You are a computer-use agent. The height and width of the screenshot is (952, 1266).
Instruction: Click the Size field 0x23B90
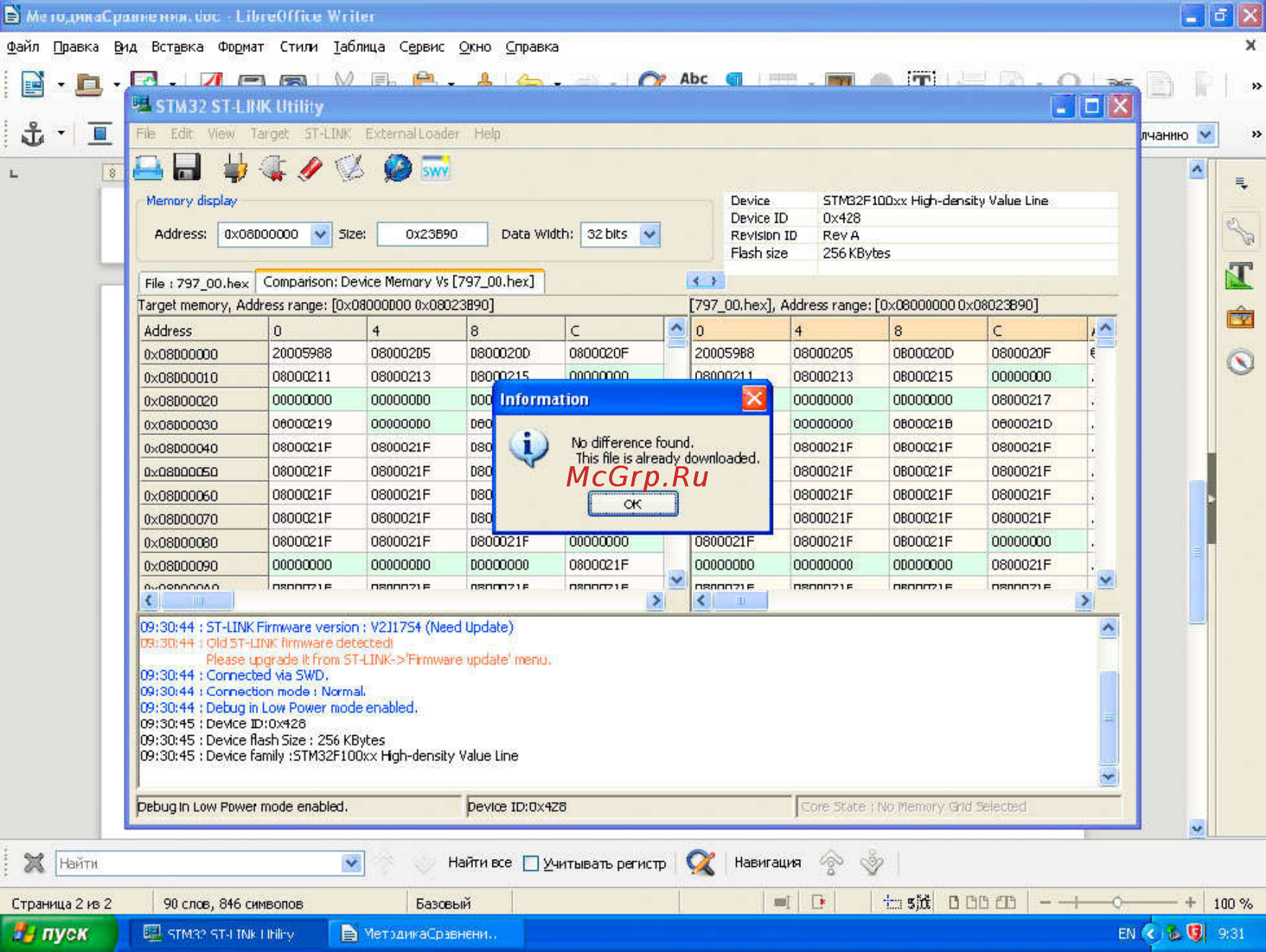click(x=432, y=234)
